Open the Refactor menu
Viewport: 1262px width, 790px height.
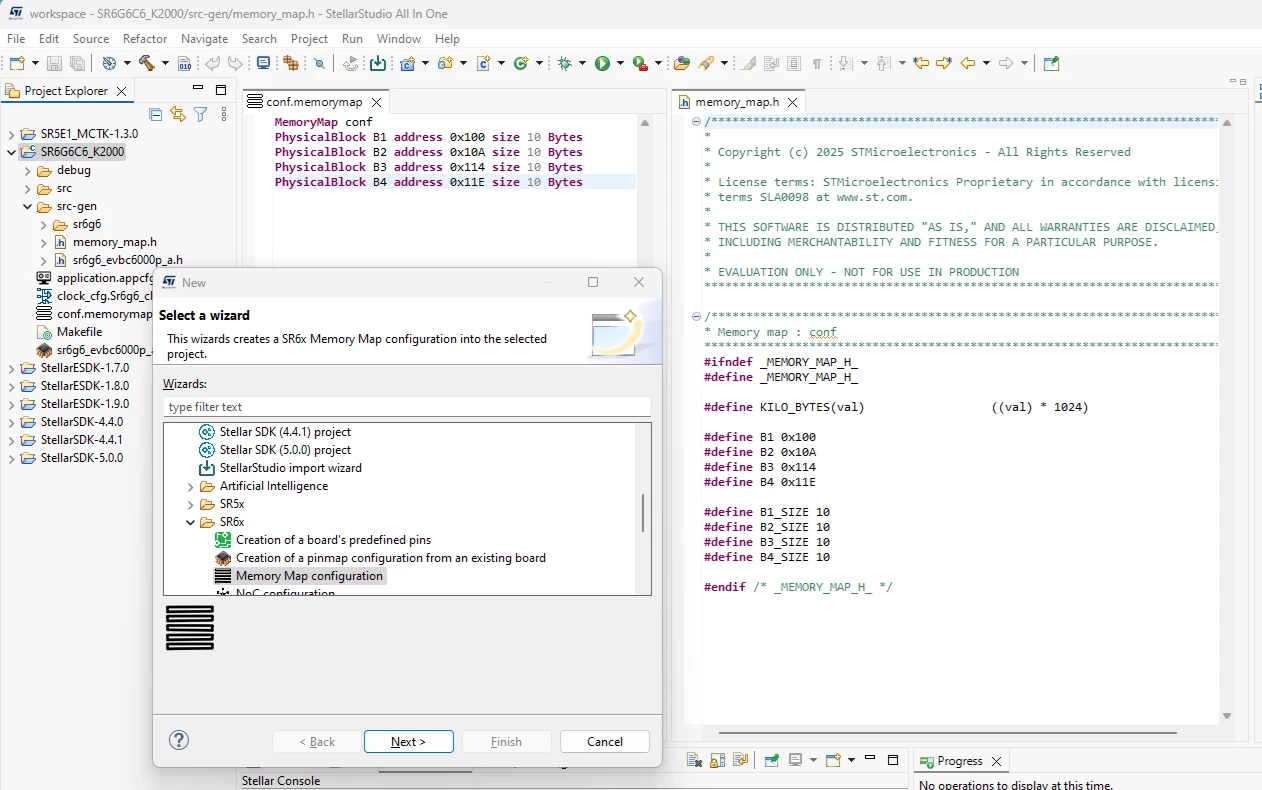click(145, 38)
